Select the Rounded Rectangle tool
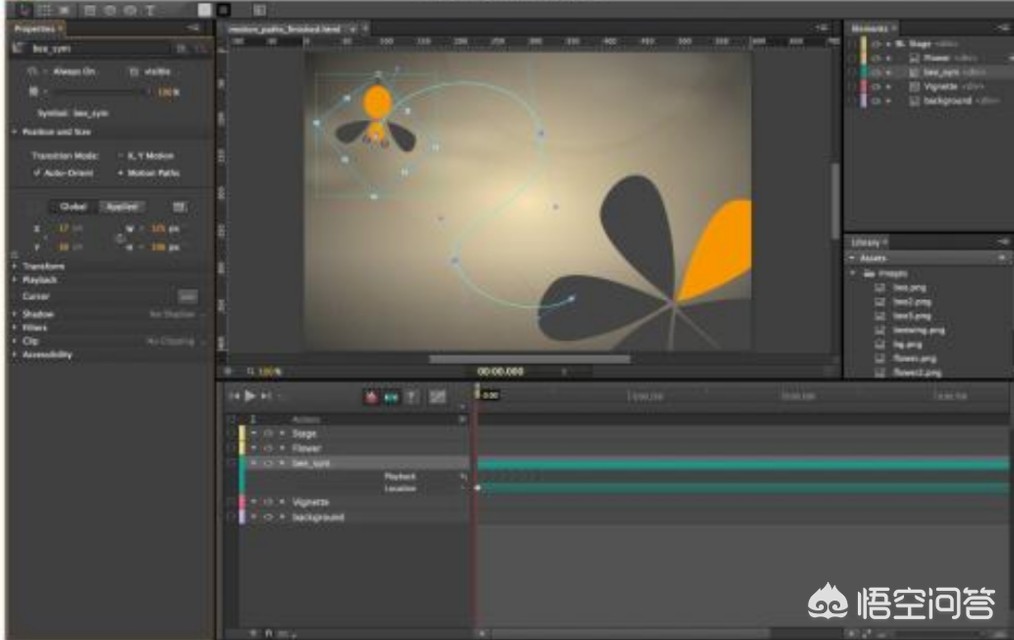 [110, 10]
